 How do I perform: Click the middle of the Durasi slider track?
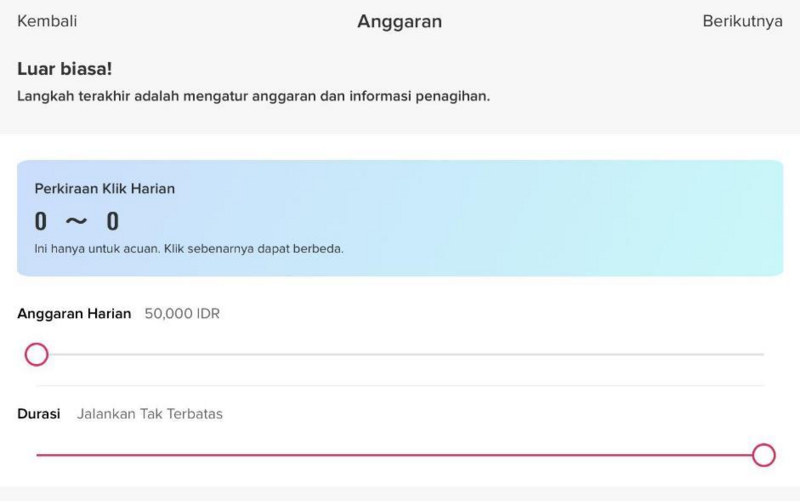pos(400,455)
